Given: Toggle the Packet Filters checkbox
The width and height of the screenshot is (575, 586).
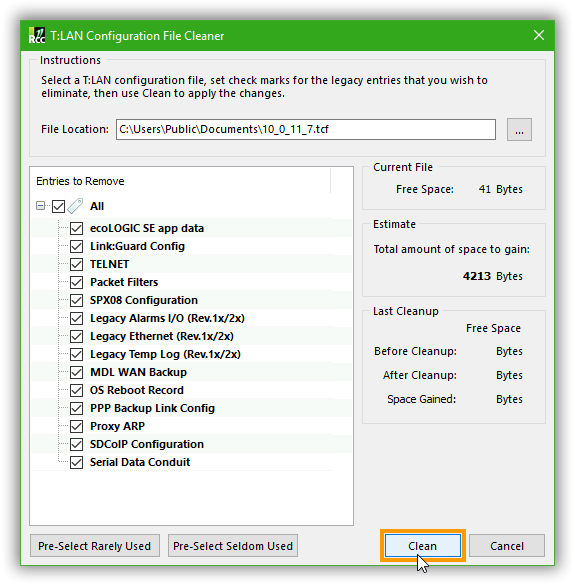Looking at the screenshot, I should 76,282.
